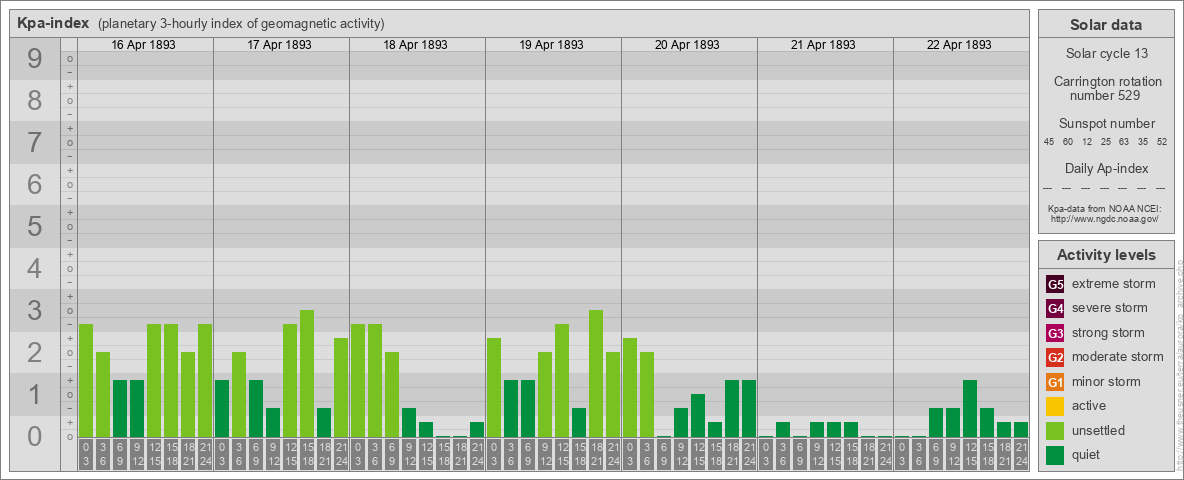
Task: Click the 0-3 time slot label under 16 Apr
Action: [86, 455]
